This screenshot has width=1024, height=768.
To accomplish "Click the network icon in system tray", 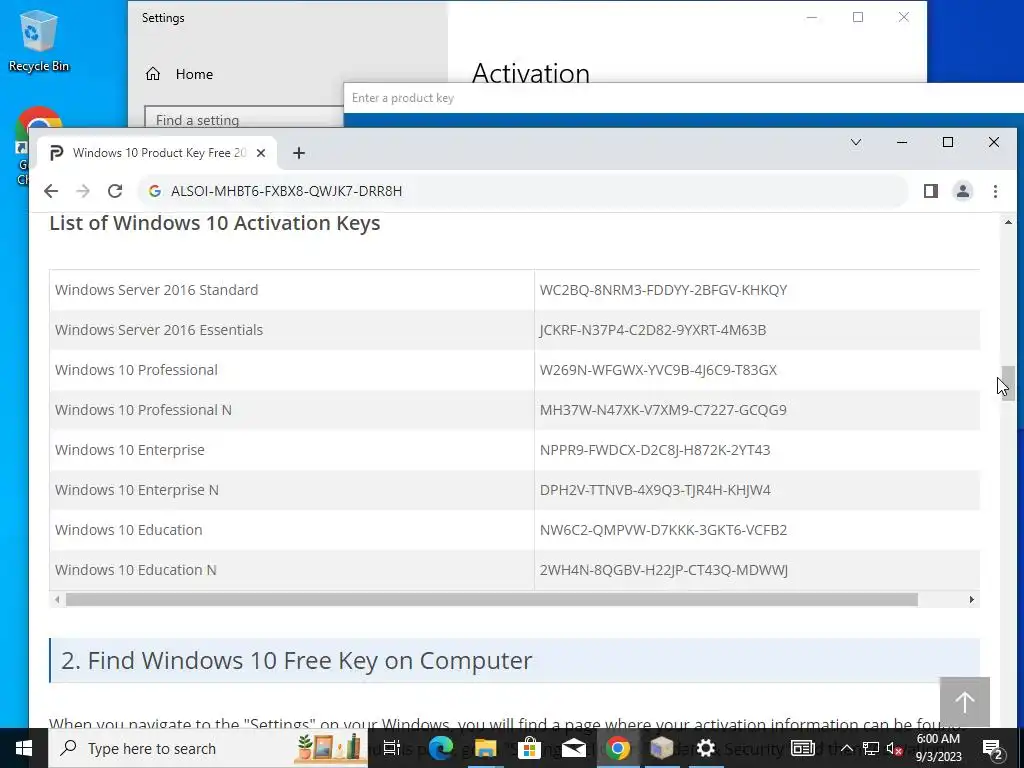I will 871,748.
